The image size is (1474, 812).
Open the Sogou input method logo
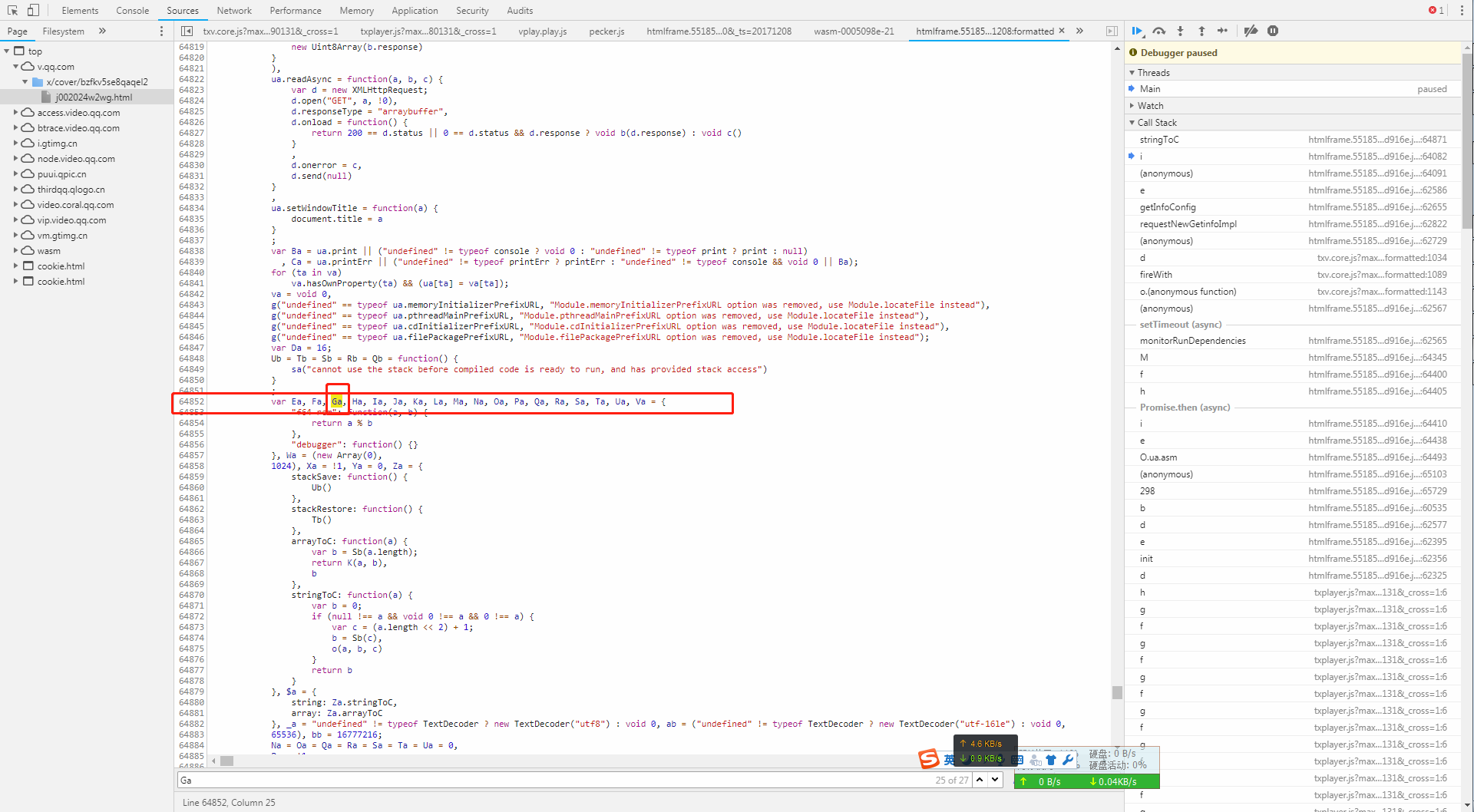point(929,759)
